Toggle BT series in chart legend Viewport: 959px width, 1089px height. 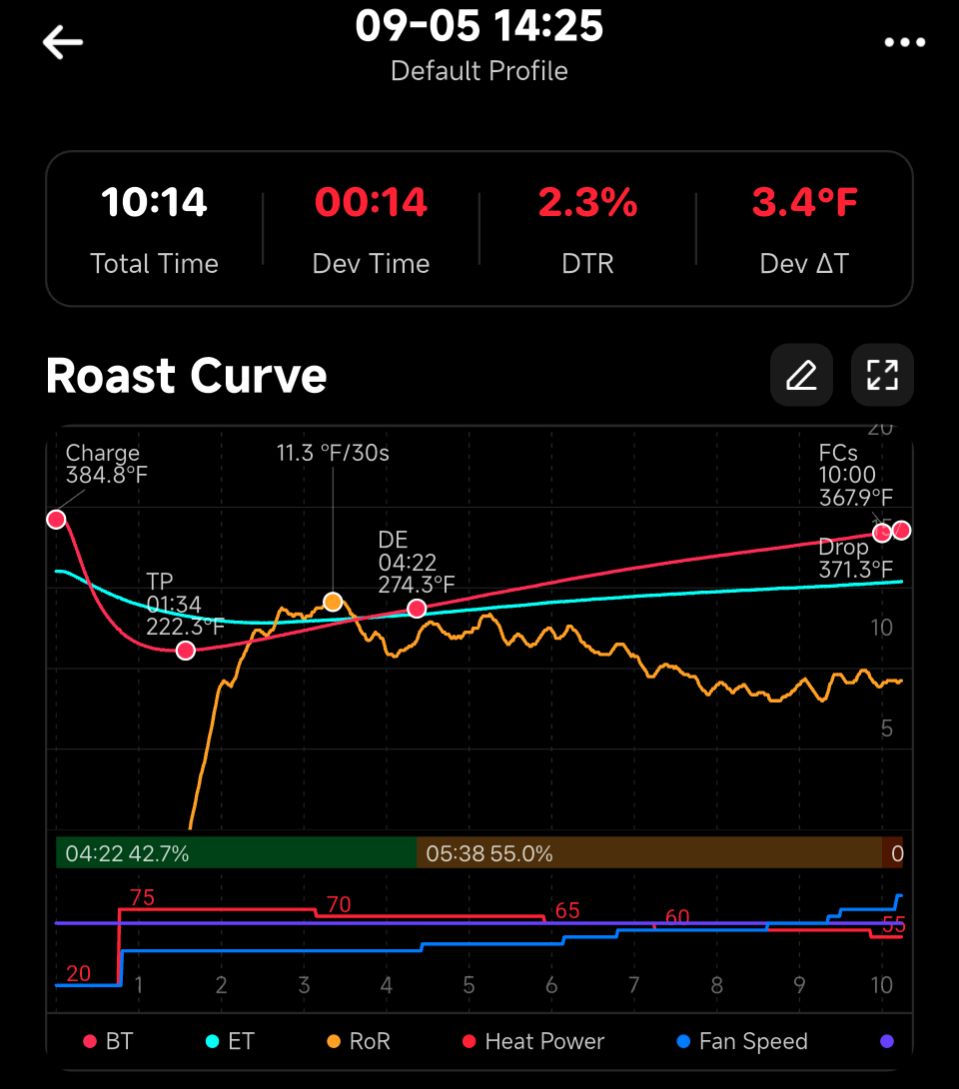(108, 1041)
